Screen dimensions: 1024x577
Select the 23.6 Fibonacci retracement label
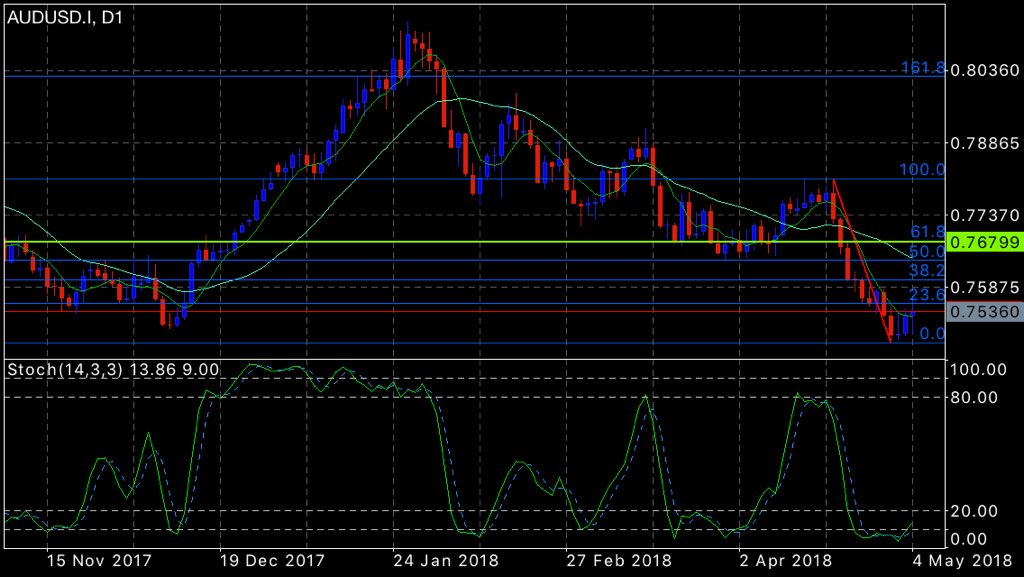click(925, 292)
